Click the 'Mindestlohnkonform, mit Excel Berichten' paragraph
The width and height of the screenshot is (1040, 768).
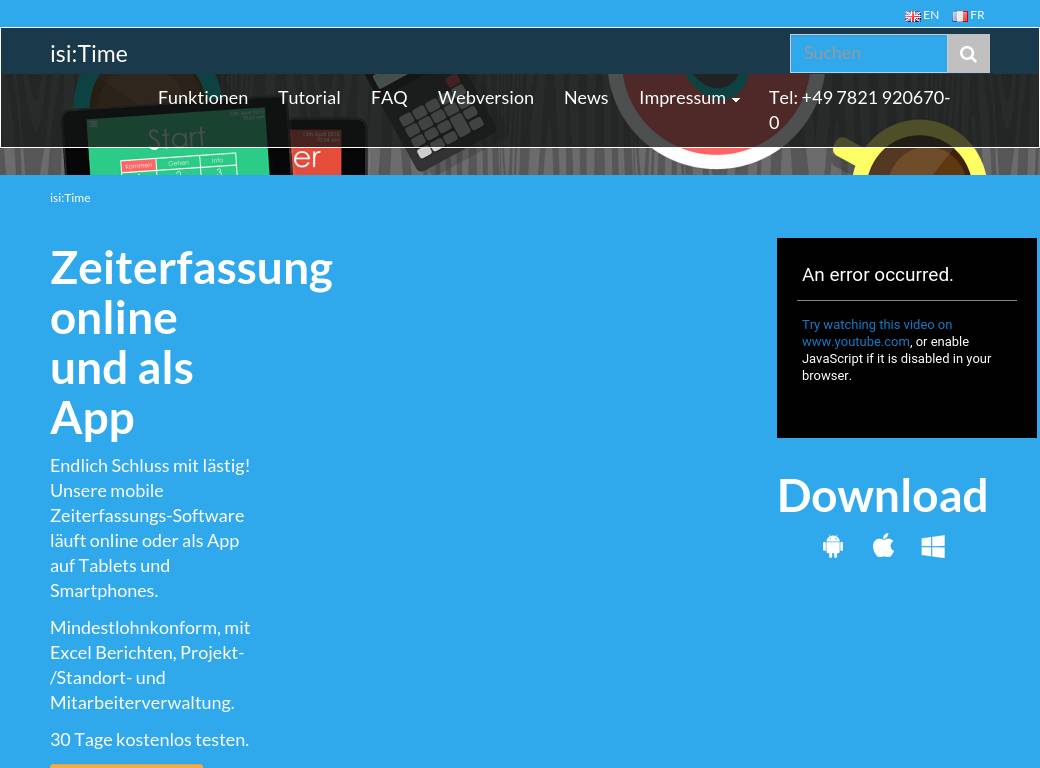(x=150, y=665)
